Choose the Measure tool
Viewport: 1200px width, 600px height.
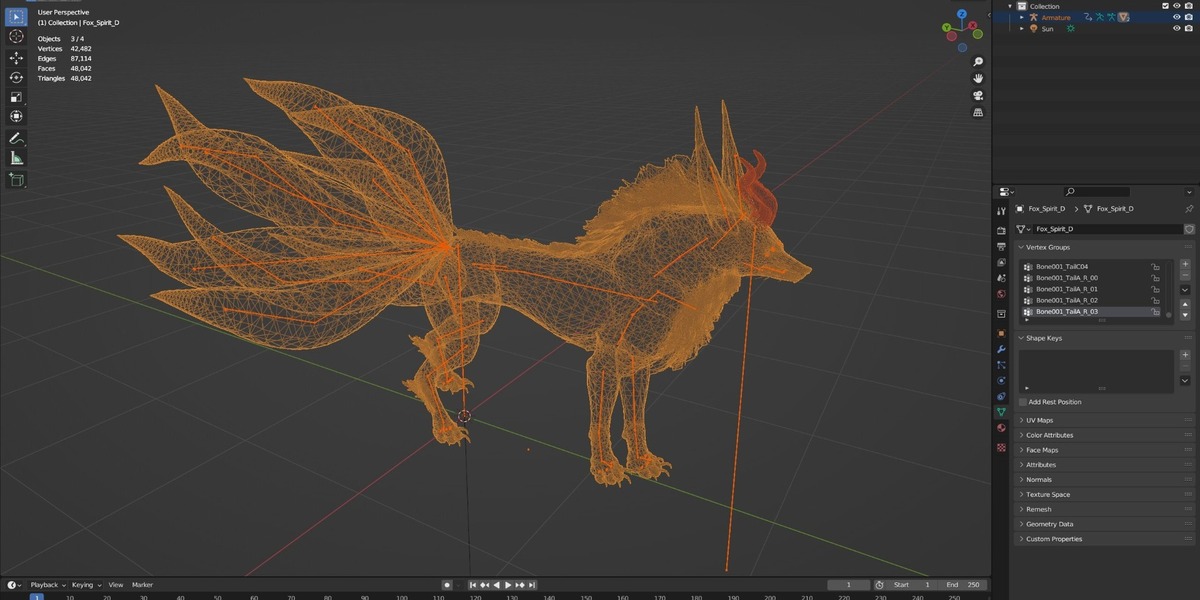click(x=16, y=158)
